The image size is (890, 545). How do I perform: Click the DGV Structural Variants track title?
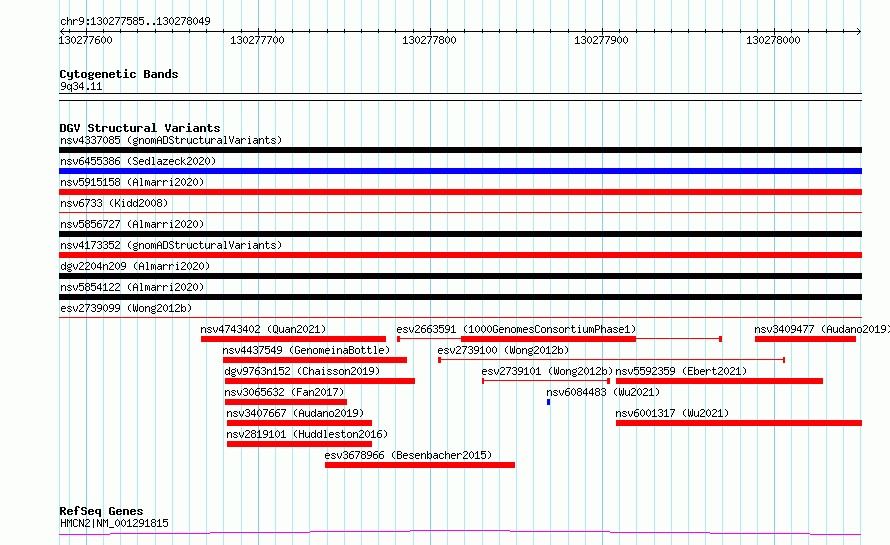140,128
